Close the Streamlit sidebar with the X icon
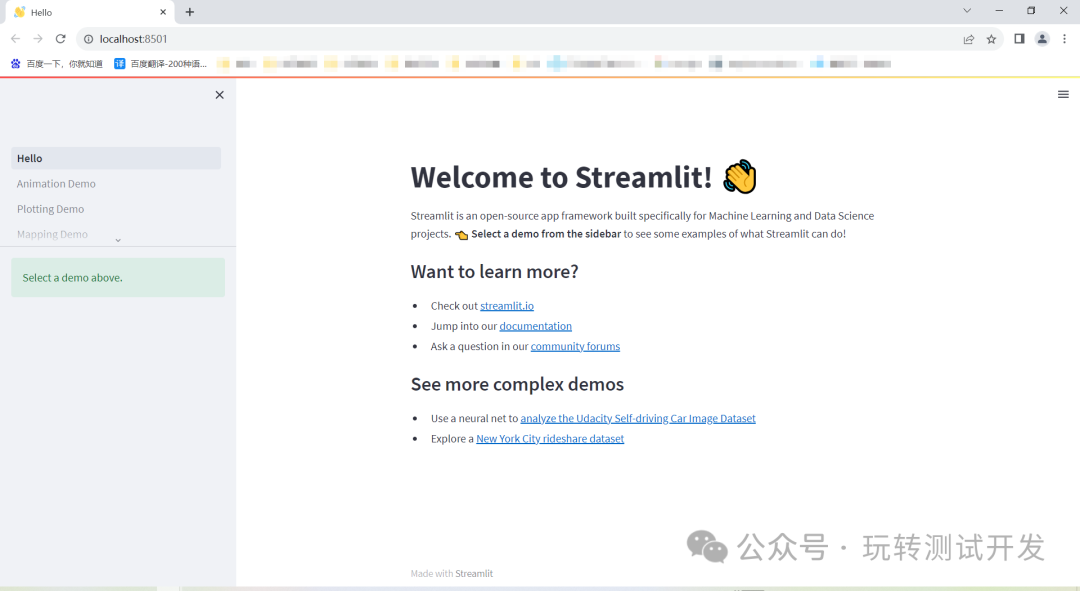The image size is (1080, 591). (220, 95)
